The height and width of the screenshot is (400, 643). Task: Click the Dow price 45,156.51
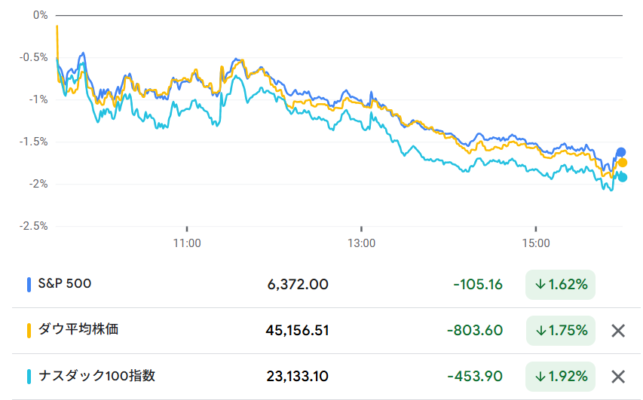tap(299, 331)
